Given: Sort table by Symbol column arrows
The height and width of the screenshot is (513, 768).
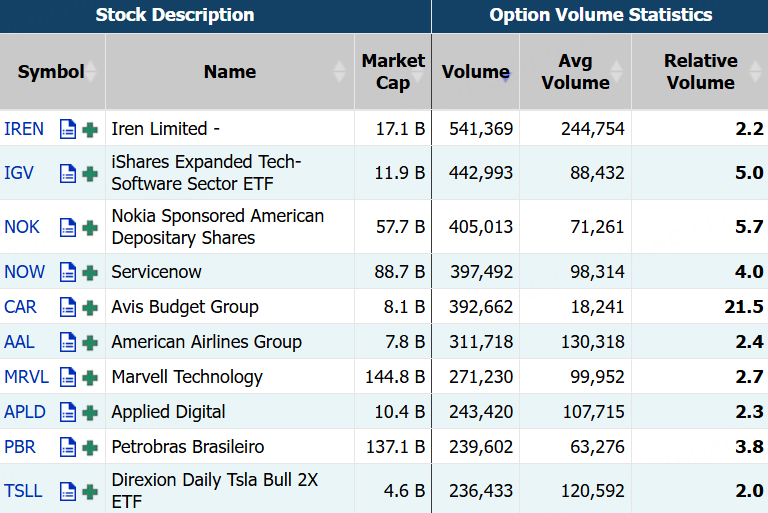Looking at the screenshot, I should point(91,72).
